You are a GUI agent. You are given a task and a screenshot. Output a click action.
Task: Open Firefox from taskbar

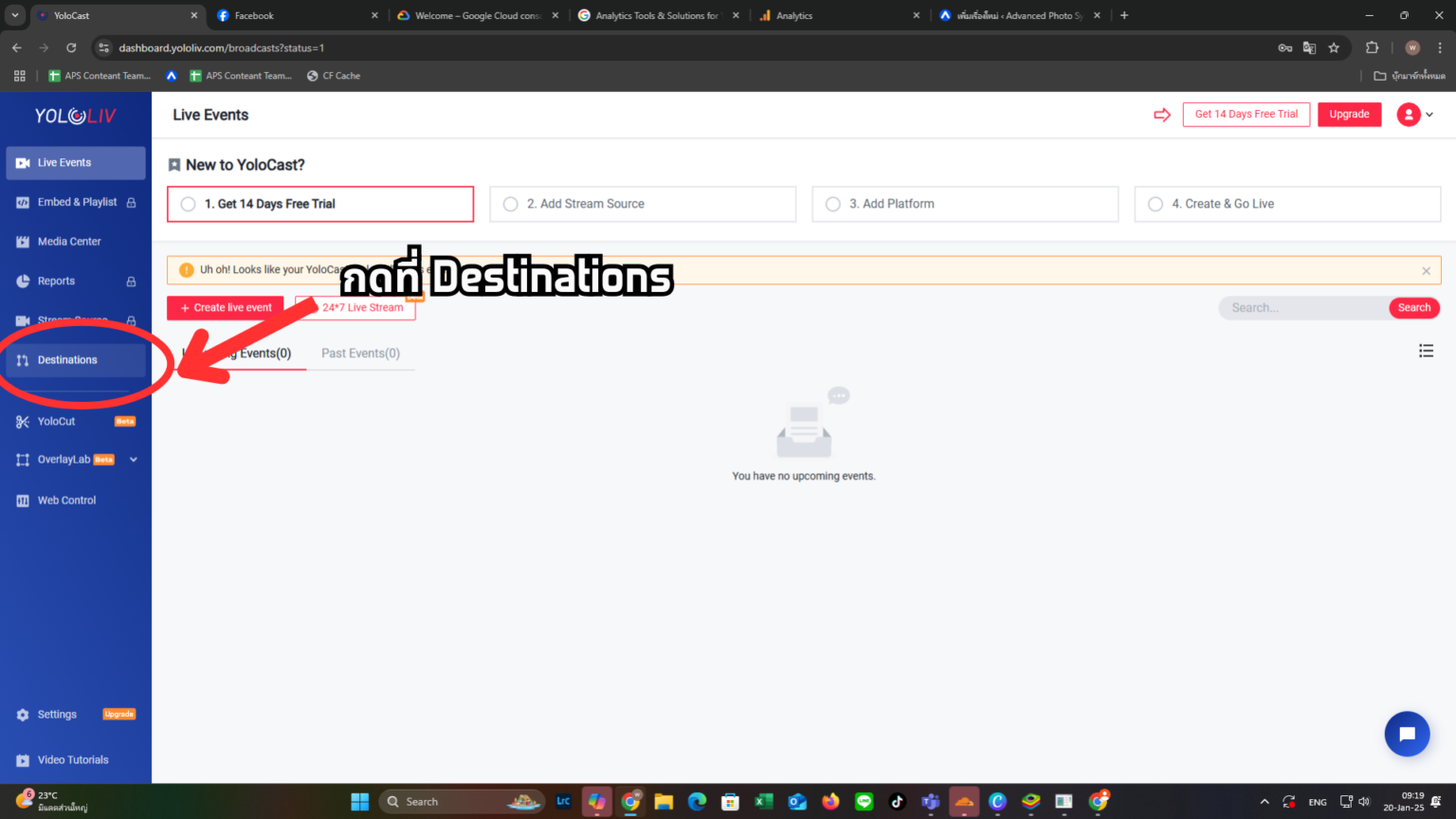831,802
